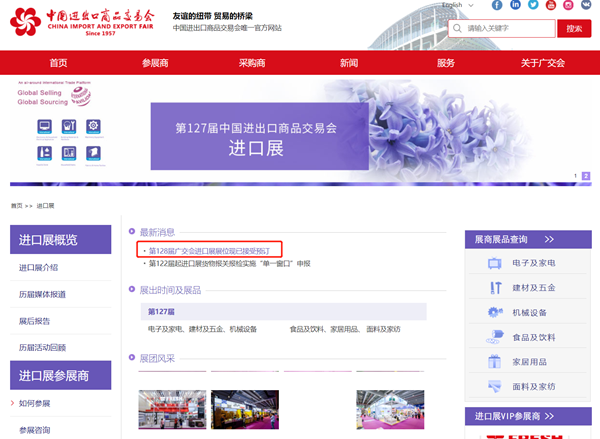This screenshot has height=439, width=600.
Task: Click the building materials tools icon in banner
Action: (69, 126)
